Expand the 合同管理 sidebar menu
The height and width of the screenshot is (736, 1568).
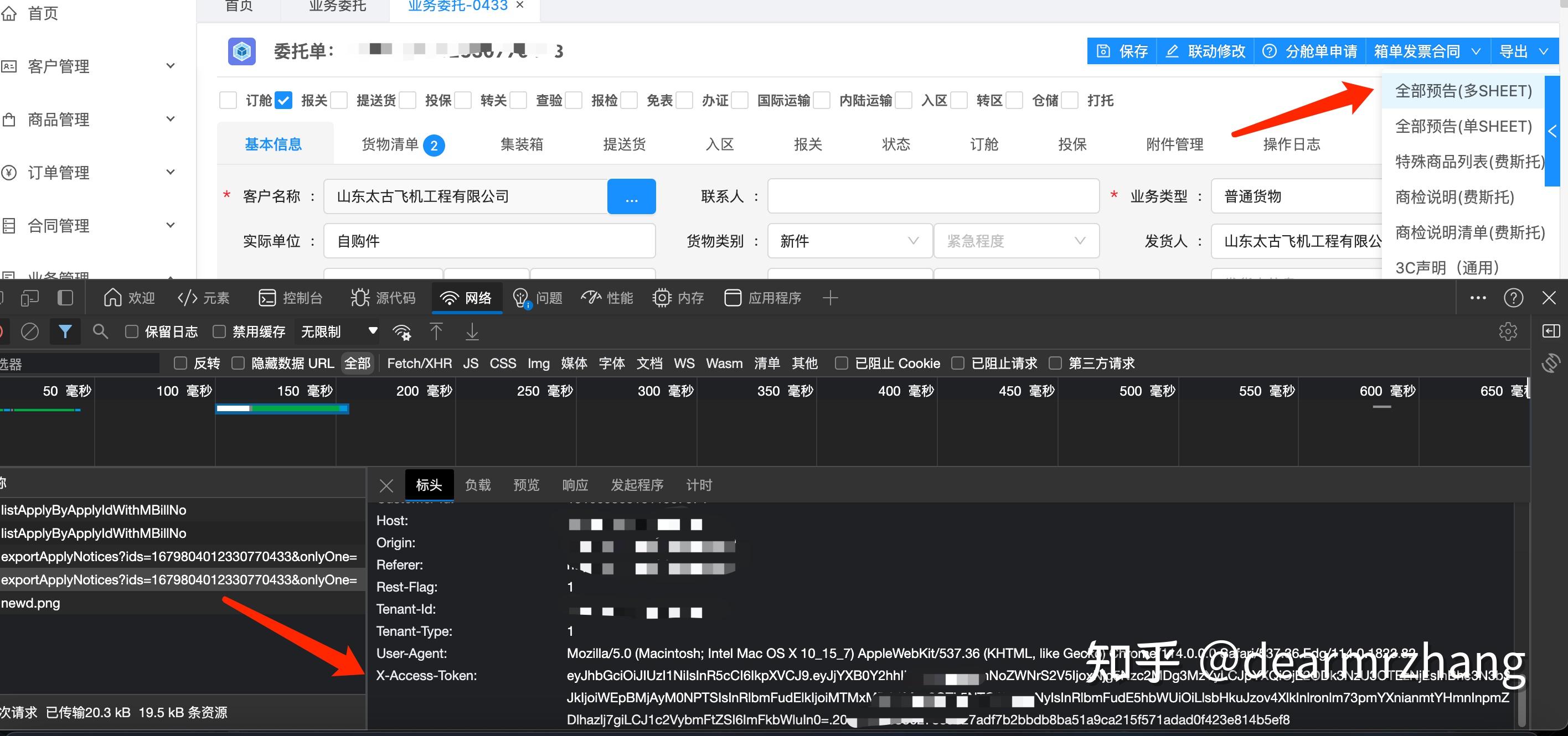pyautogui.click(x=171, y=226)
